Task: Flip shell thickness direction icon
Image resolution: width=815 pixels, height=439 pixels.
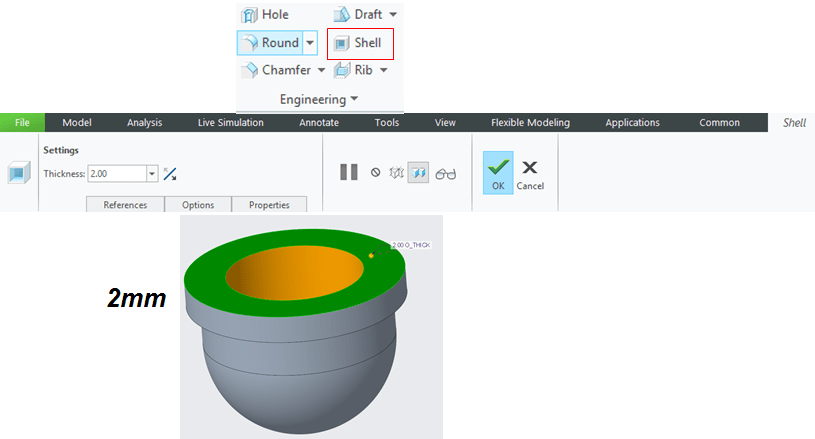Action: pos(170,174)
